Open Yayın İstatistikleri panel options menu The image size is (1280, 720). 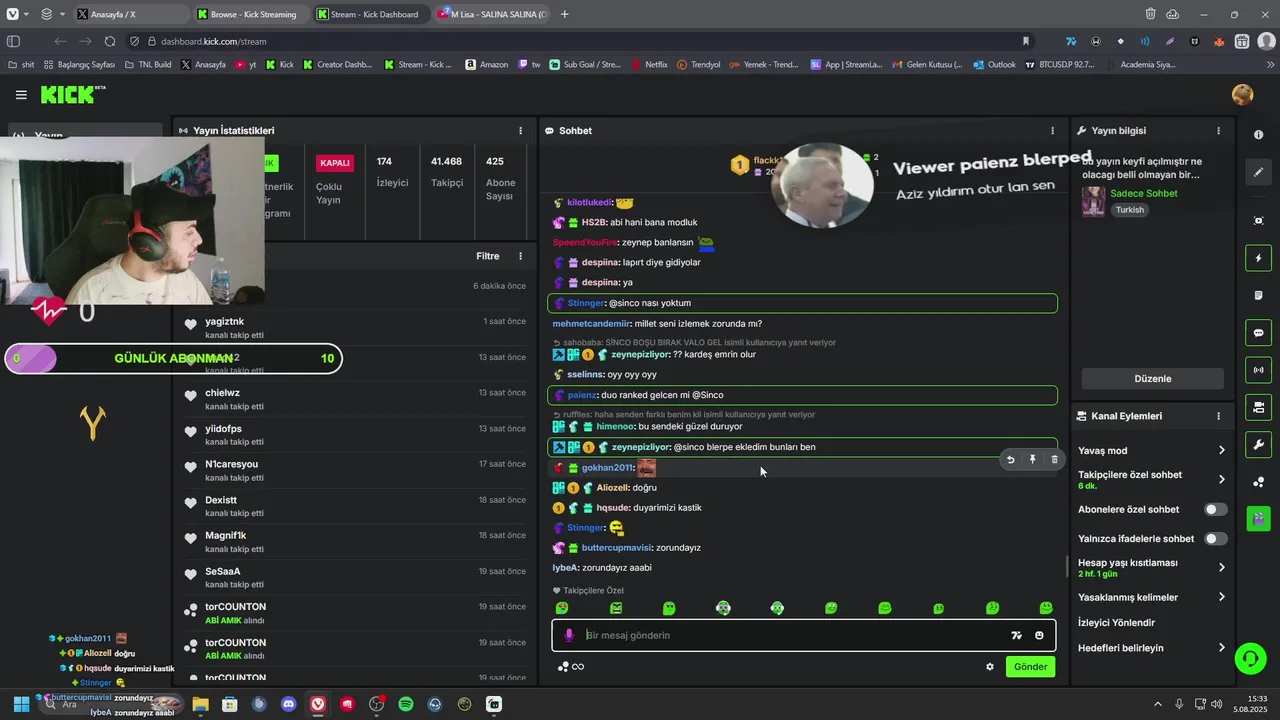520,131
